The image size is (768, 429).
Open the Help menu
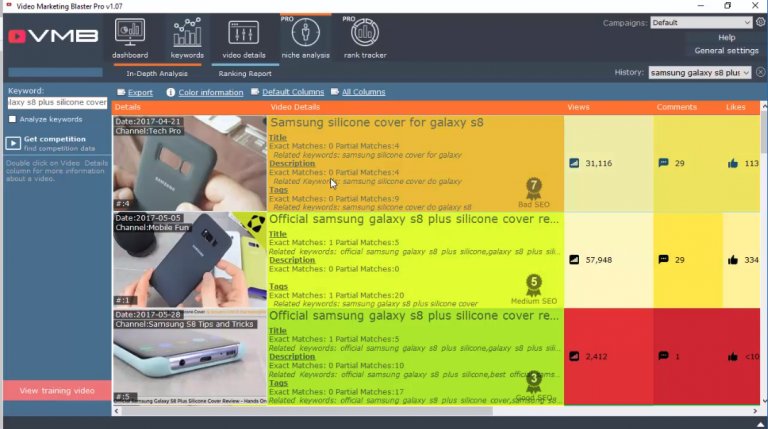(x=726, y=37)
